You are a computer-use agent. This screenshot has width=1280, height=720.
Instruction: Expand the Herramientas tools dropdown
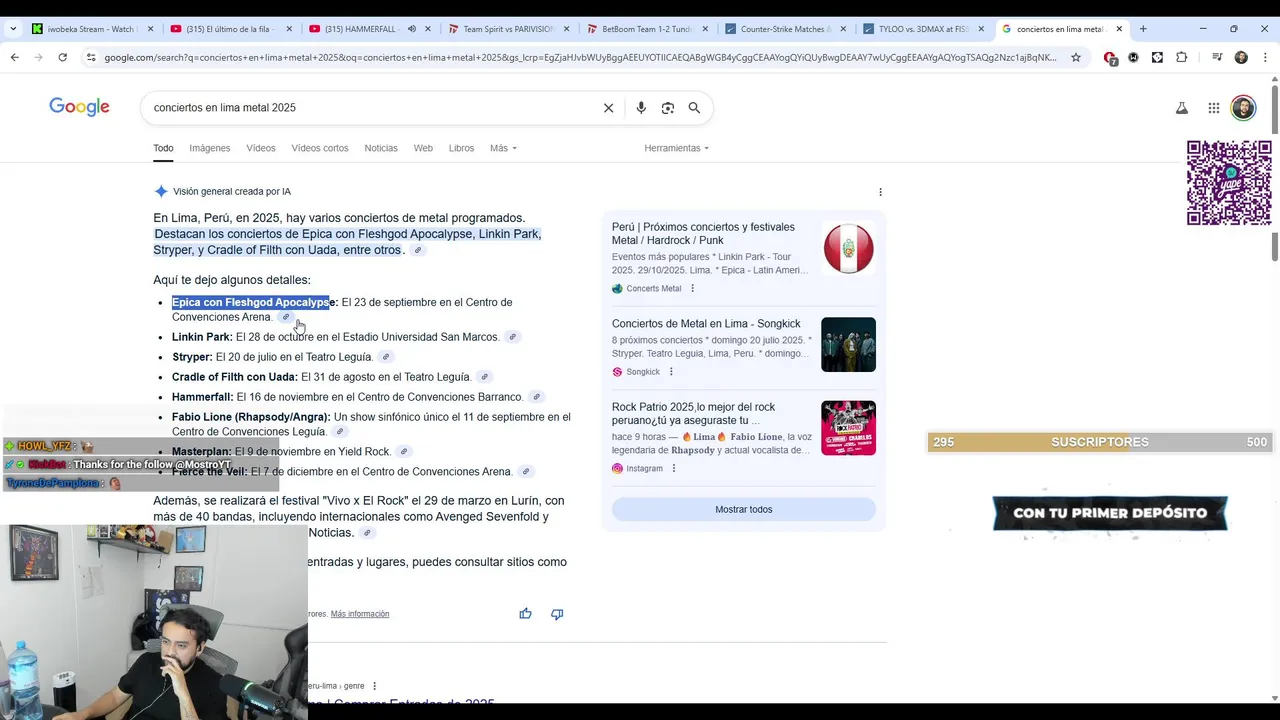click(676, 148)
